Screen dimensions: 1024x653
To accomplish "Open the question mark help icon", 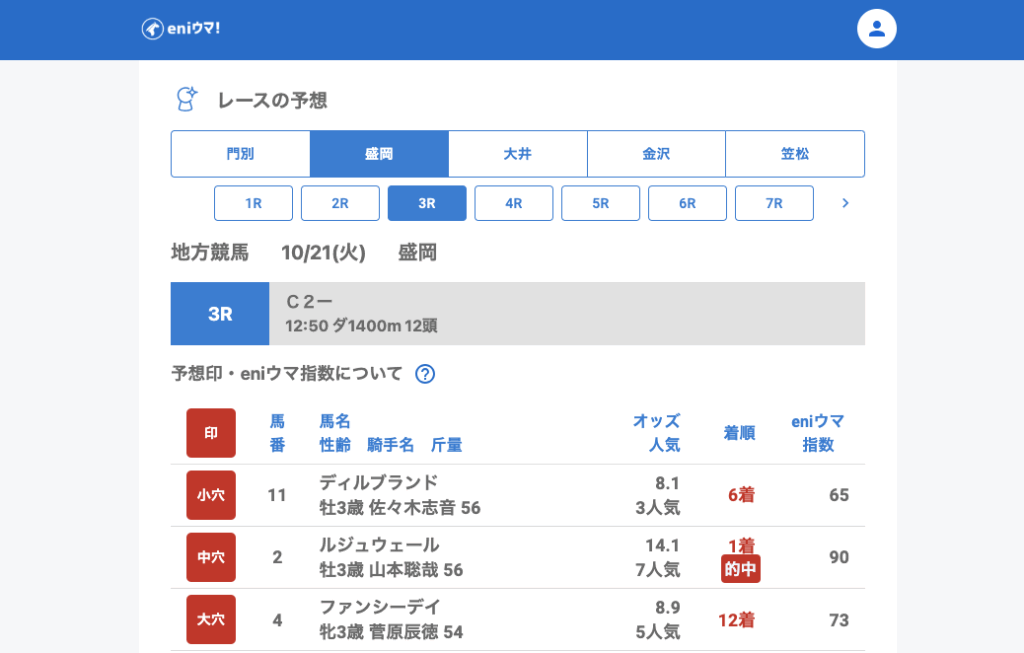I will (x=425, y=374).
